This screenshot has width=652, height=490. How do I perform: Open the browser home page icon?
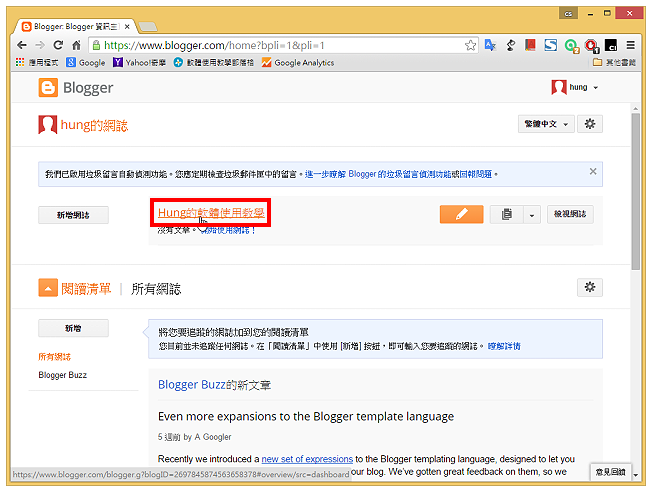coord(76,45)
